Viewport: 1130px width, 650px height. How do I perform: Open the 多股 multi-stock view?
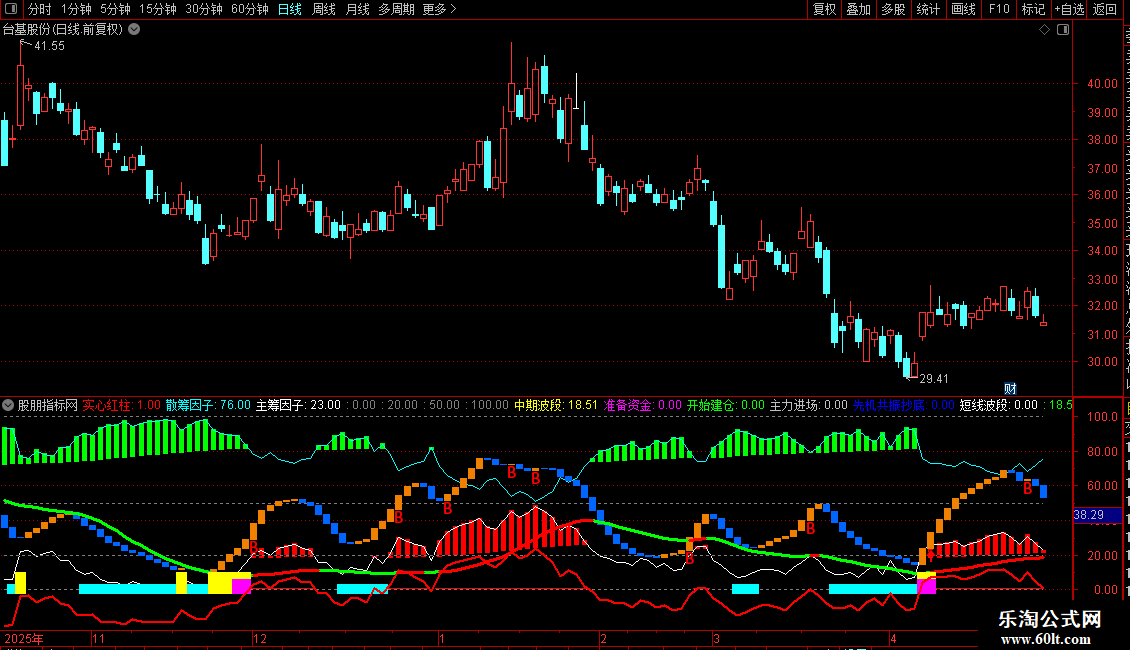pyautogui.click(x=894, y=9)
